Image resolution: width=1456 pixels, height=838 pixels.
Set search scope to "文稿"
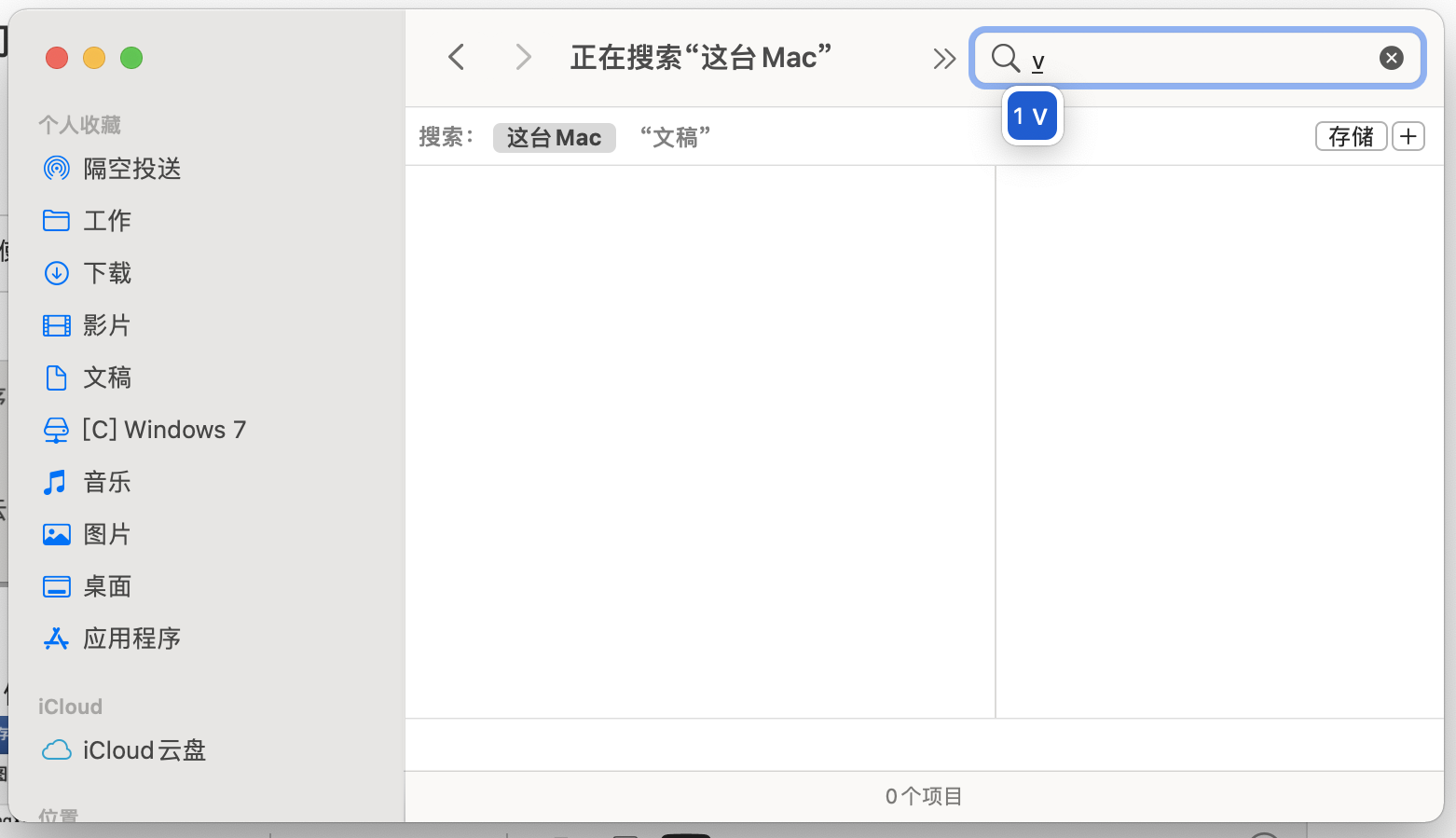676,138
